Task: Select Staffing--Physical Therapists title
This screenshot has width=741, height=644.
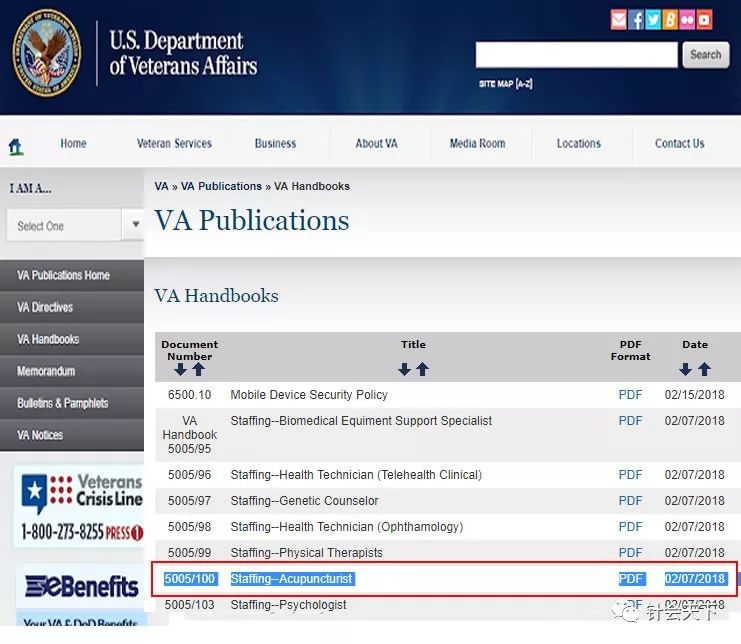Action: coord(307,552)
